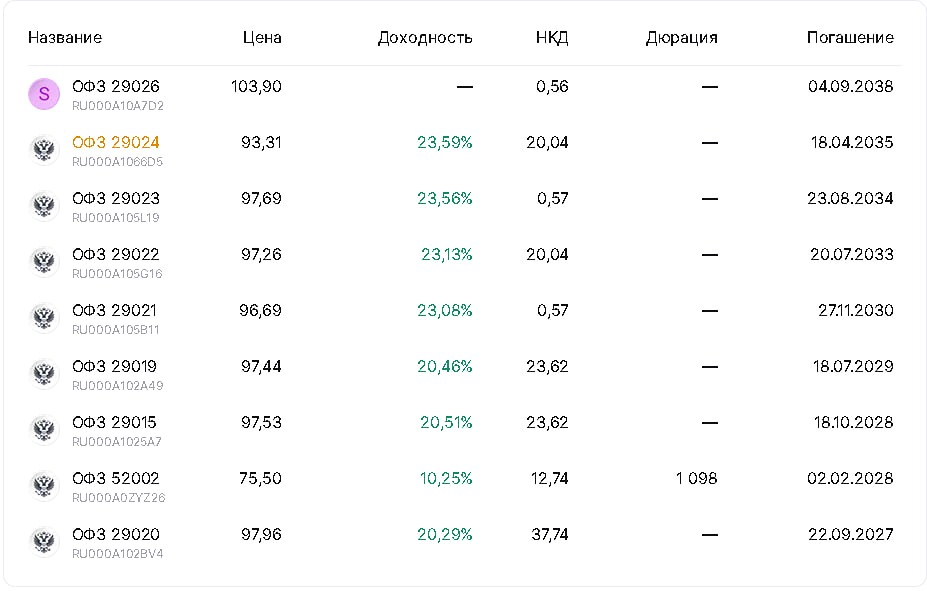The width and height of the screenshot is (927, 591).
Task: Sort the table by Цена column
Action: tap(262, 38)
